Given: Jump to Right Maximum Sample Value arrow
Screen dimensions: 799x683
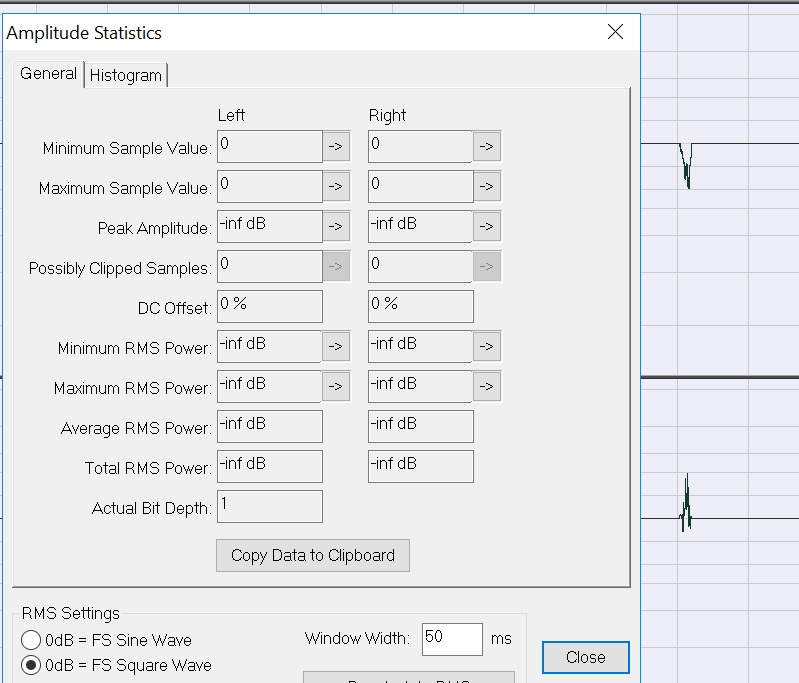Looking at the screenshot, I should 486,187.
